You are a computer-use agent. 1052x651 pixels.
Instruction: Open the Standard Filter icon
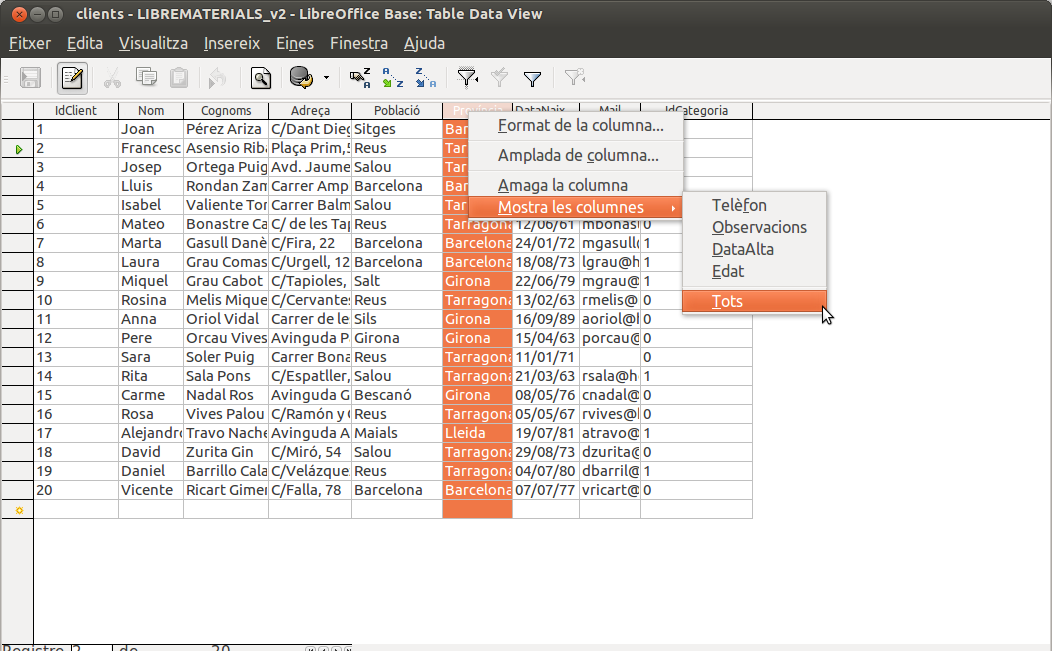coord(533,77)
